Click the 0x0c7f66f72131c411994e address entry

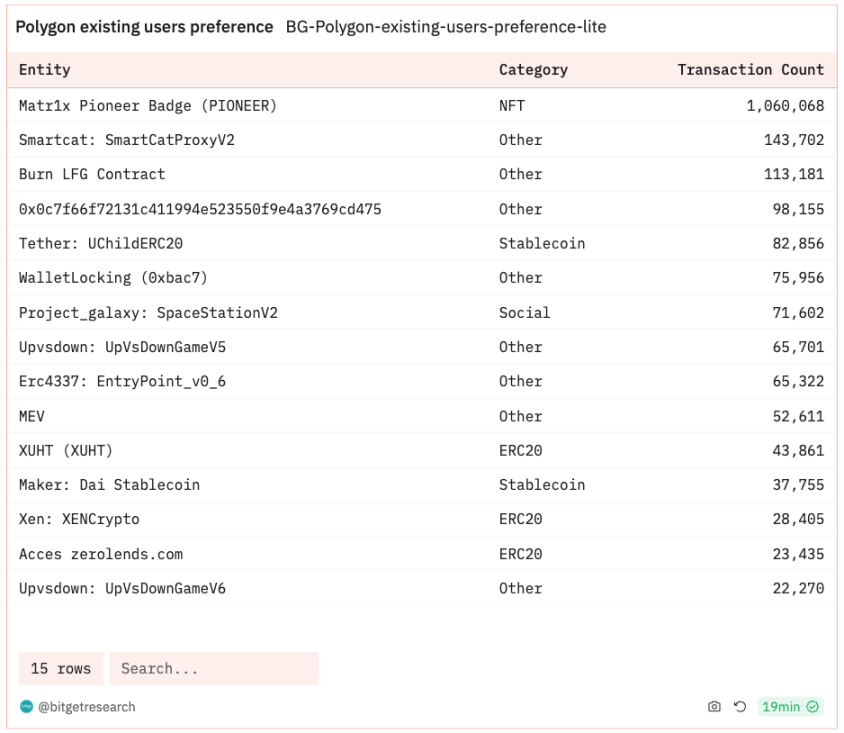pos(200,209)
